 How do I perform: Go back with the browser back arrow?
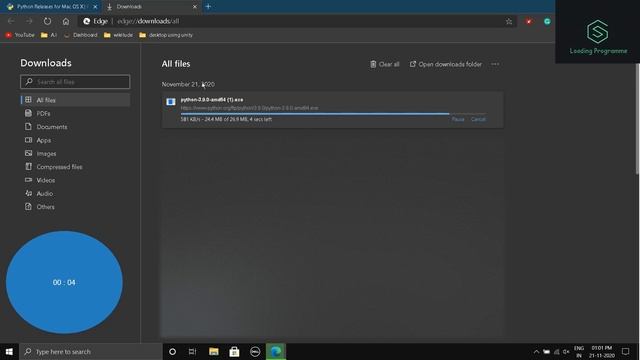click(x=11, y=21)
